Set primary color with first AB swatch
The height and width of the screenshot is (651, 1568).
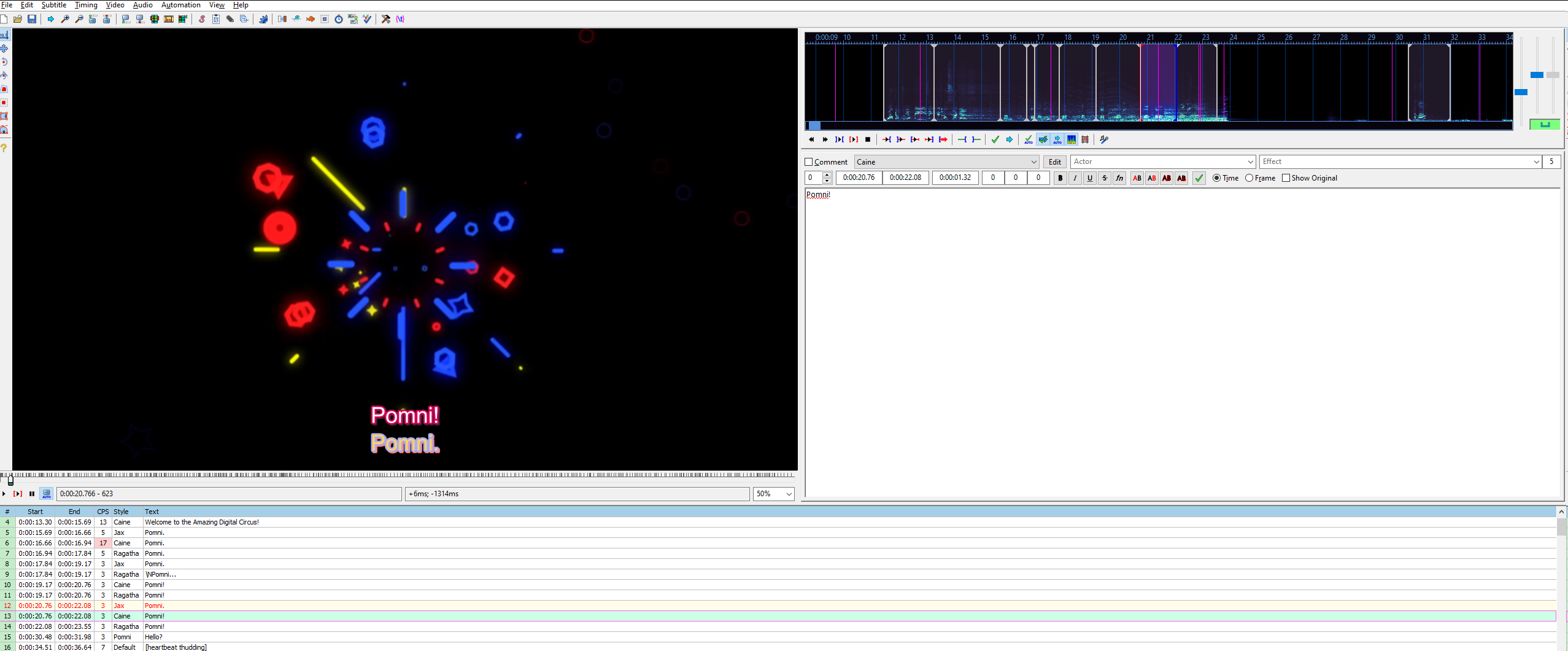[1137, 178]
